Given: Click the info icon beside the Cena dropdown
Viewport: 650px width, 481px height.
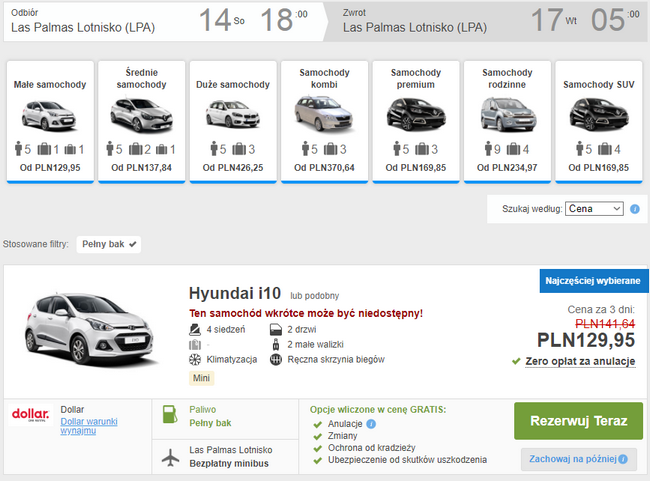Looking at the screenshot, I should pos(635,209).
